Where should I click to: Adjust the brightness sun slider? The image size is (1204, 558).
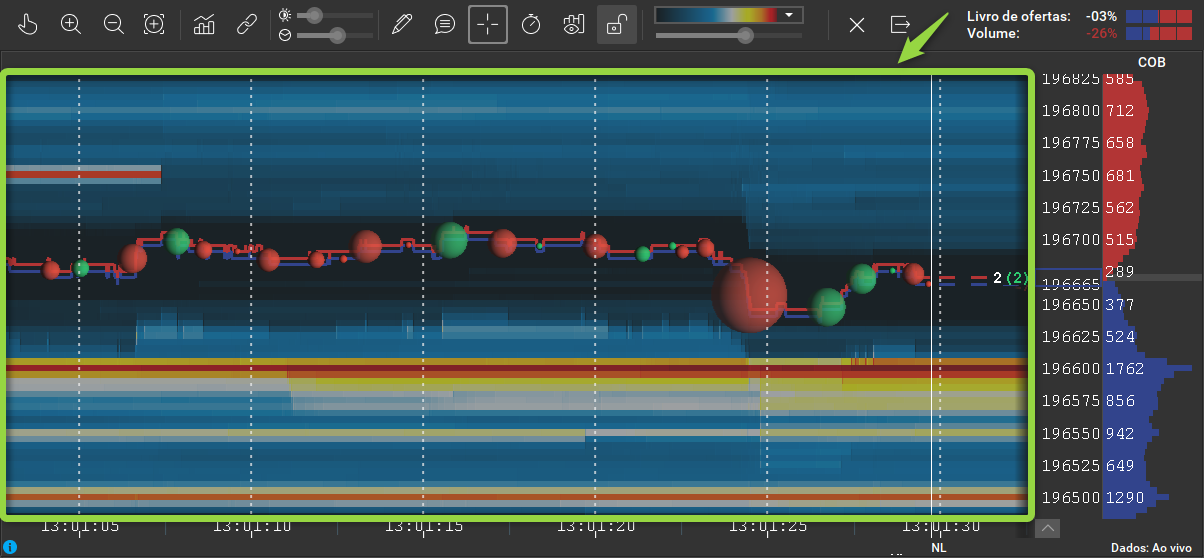[326, 15]
